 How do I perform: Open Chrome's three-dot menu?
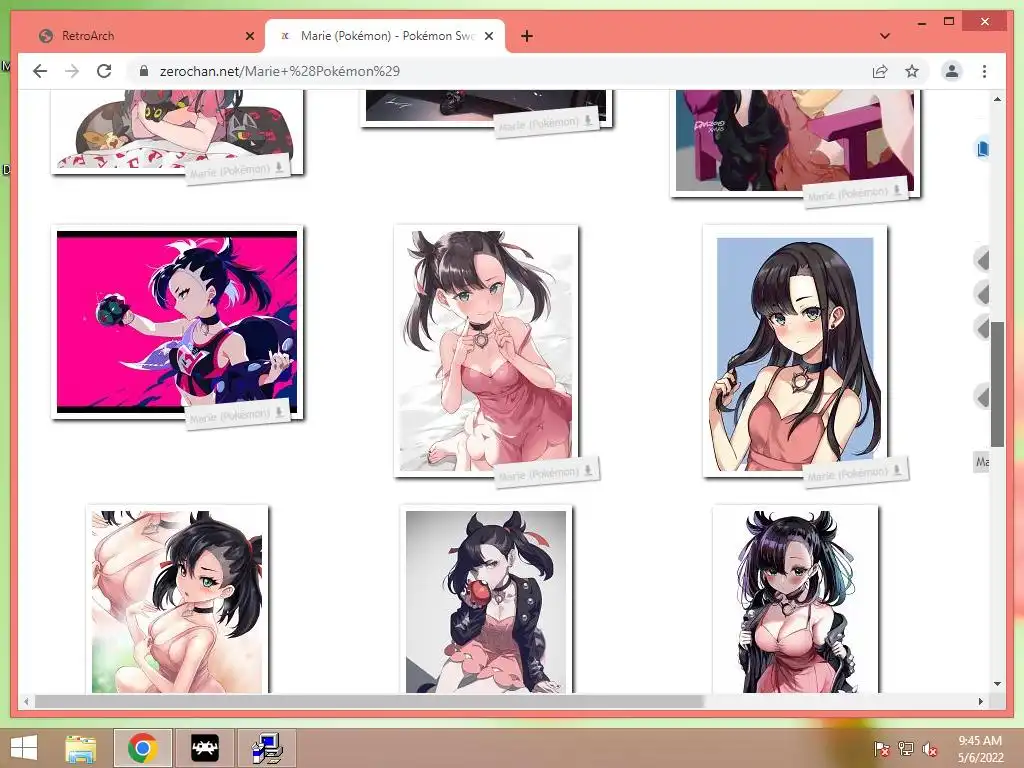[x=984, y=71]
